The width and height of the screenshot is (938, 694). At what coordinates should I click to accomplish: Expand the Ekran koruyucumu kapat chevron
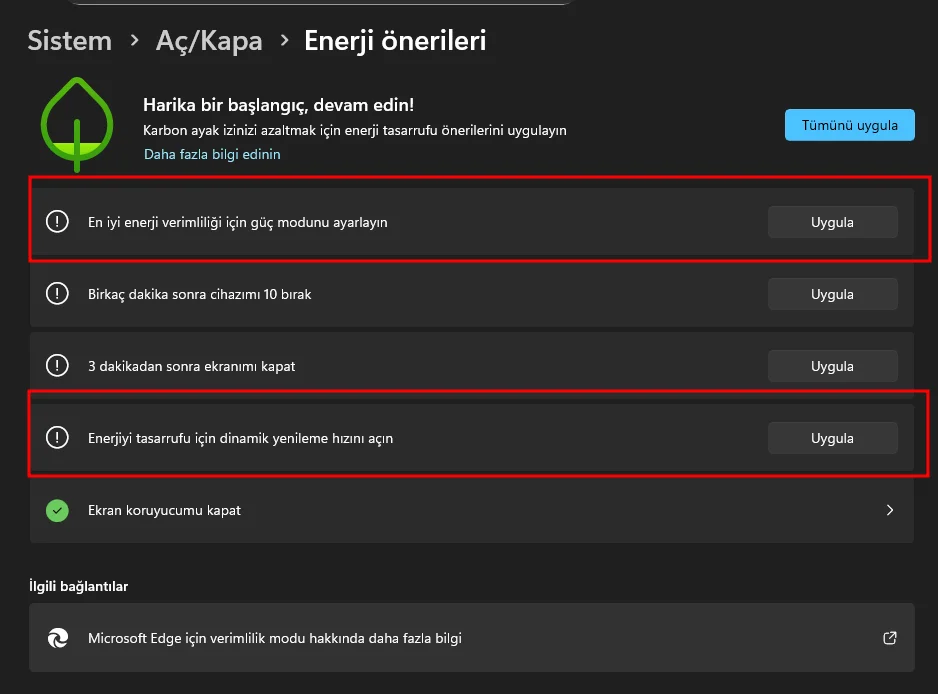click(x=889, y=510)
